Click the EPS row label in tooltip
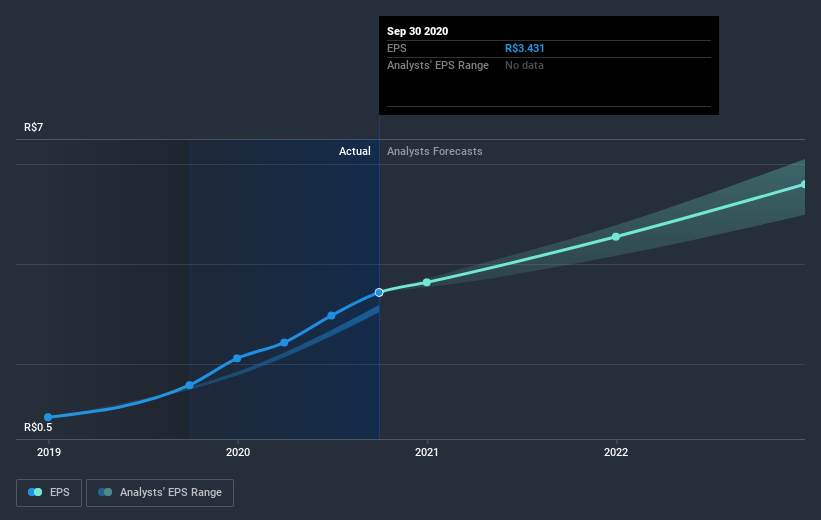Screen dimensions: 821x520 point(396,48)
